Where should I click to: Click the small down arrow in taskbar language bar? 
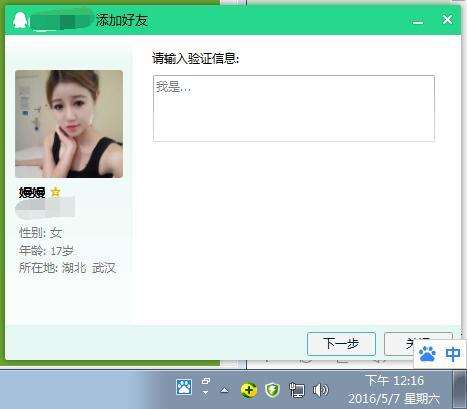click(x=205, y=392)
